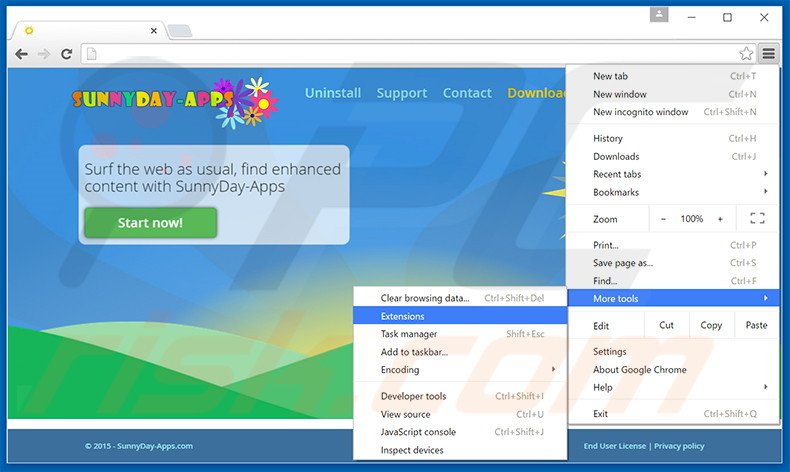This screenshot has width=790, height=472.
Task: Click the 2015 SunnyDay-Apps.com copyright text
Action: pyautogui.click(x=139, y=446)
